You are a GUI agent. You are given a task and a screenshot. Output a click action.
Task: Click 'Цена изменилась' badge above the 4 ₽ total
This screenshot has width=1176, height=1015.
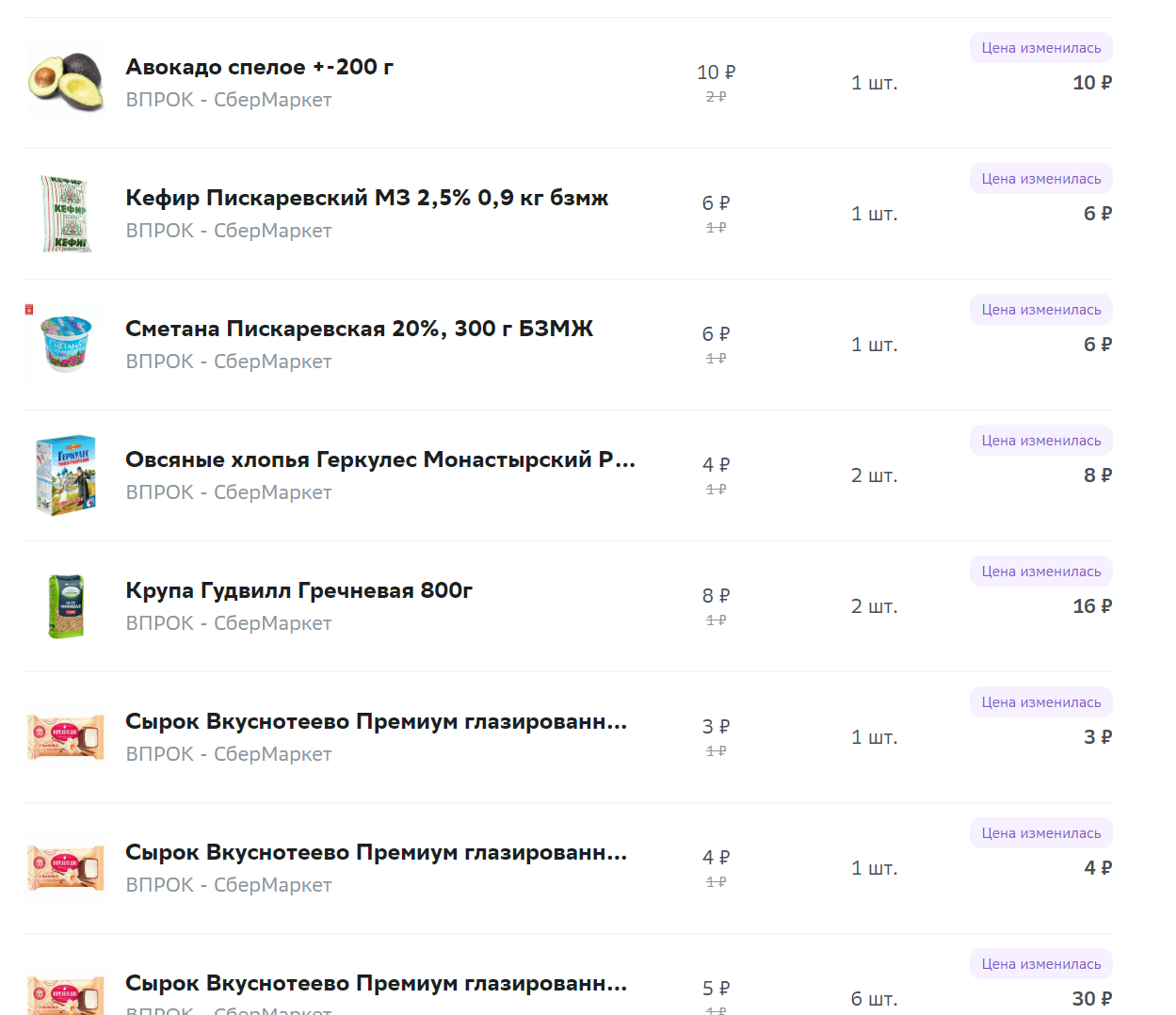(x=1041, y=833)
